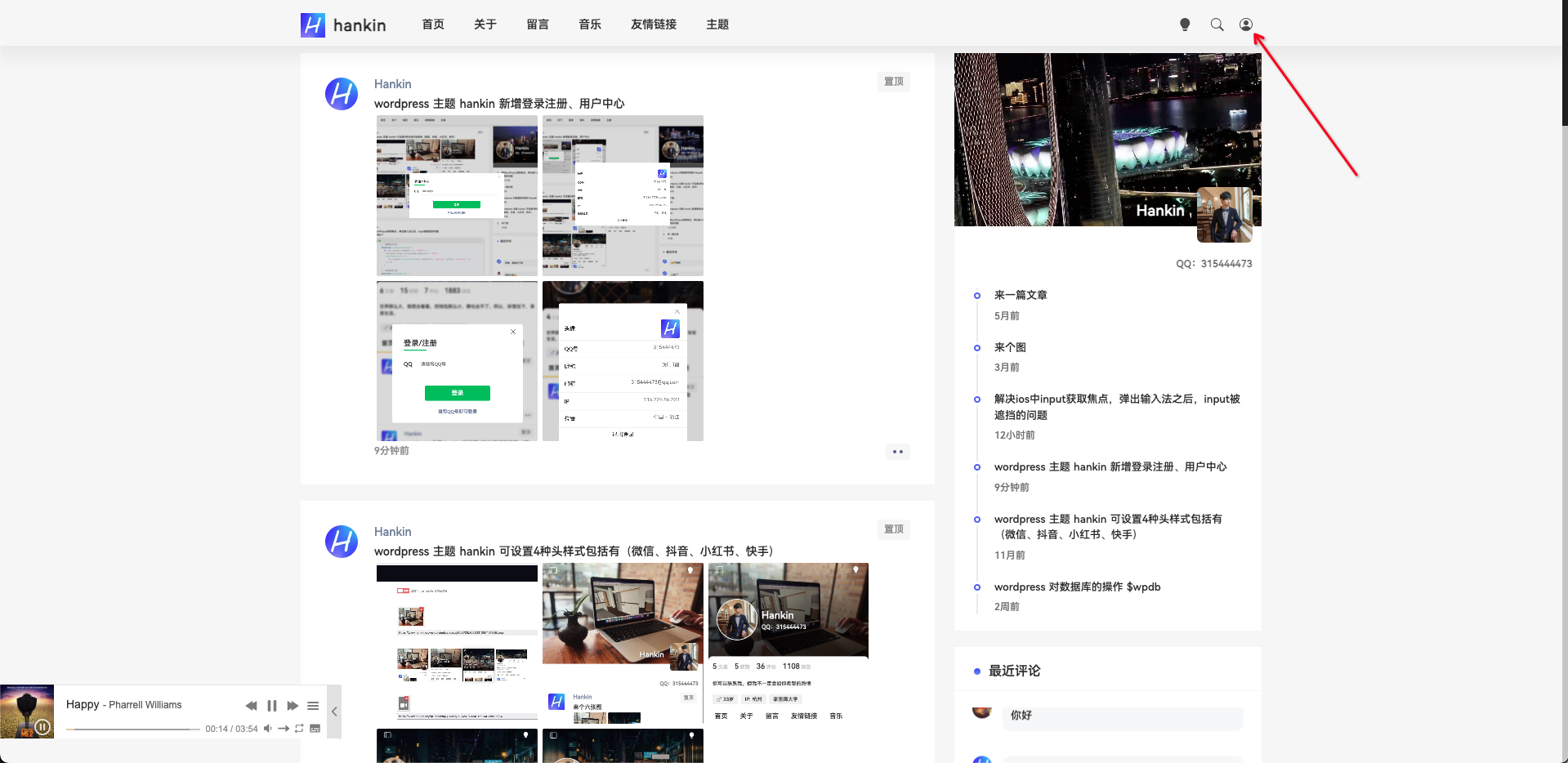Click the hankin site logo
Screen dimensions: 1568x763
343,25
